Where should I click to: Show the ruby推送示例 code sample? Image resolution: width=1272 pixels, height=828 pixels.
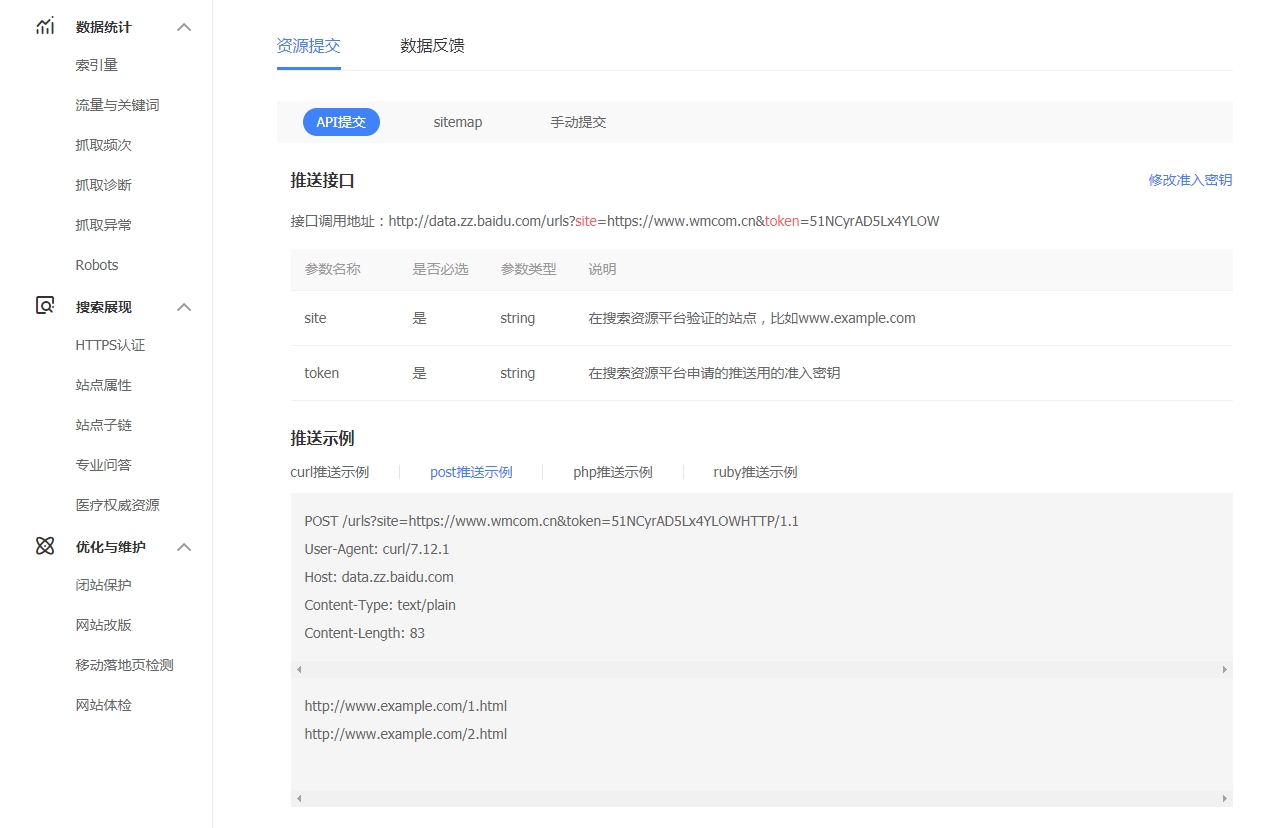[x=755, y=472]
